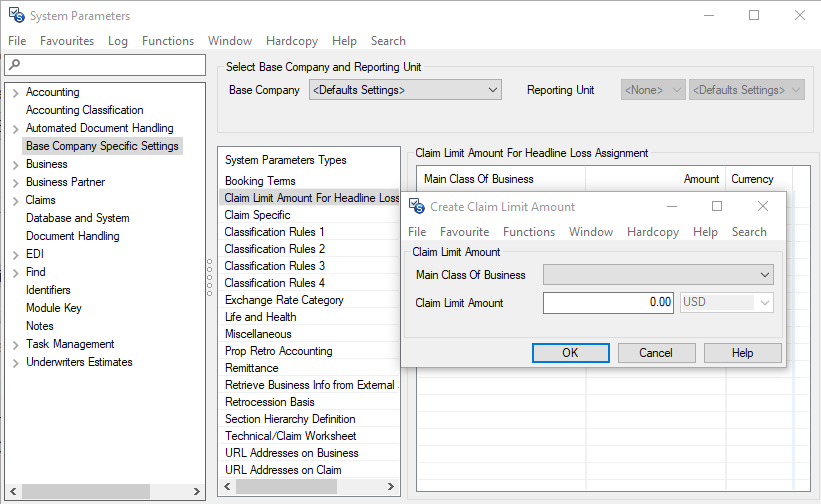Viewport: 821px width, 504px height.
Task: Click the Help button in the dialog
Action: coord(742,353)
